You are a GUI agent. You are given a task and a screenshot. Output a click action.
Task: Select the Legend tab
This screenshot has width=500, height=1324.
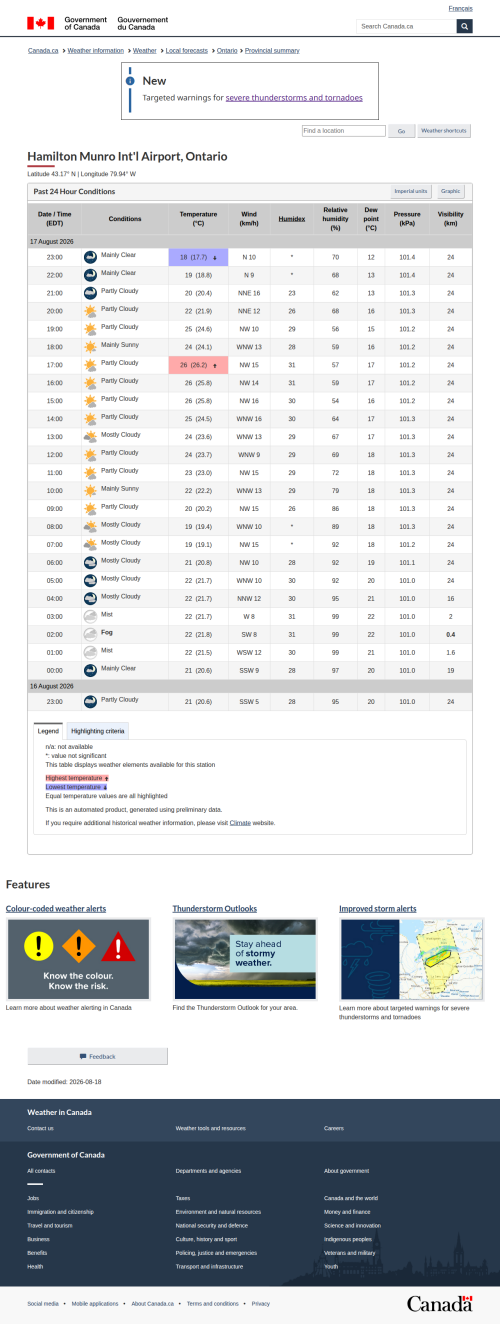[x=48, y=731]
